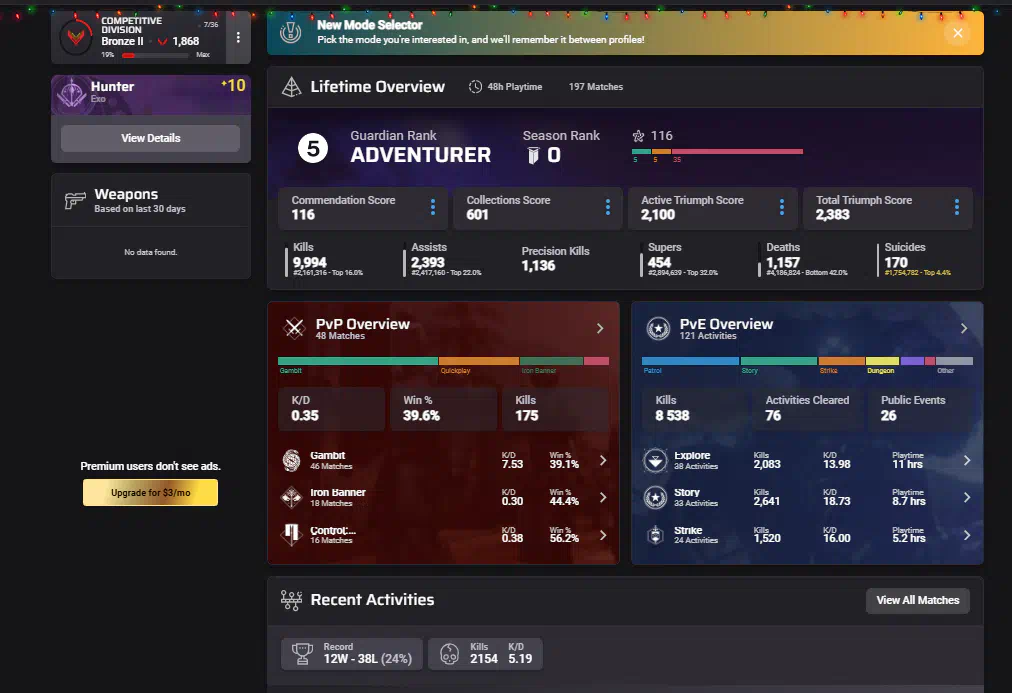Viewport: 1012px width, 693px height.
Task: Open Collections Score three-dot menu
Action: (x=607, y=207)
